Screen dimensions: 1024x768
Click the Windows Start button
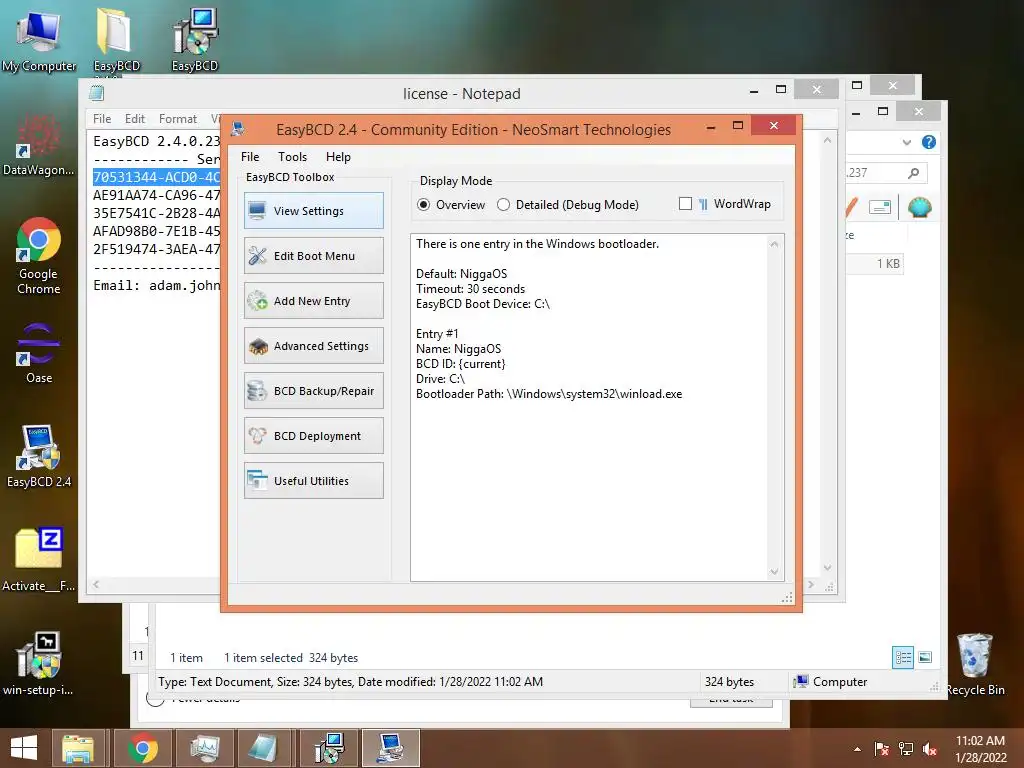pos(24,748)
